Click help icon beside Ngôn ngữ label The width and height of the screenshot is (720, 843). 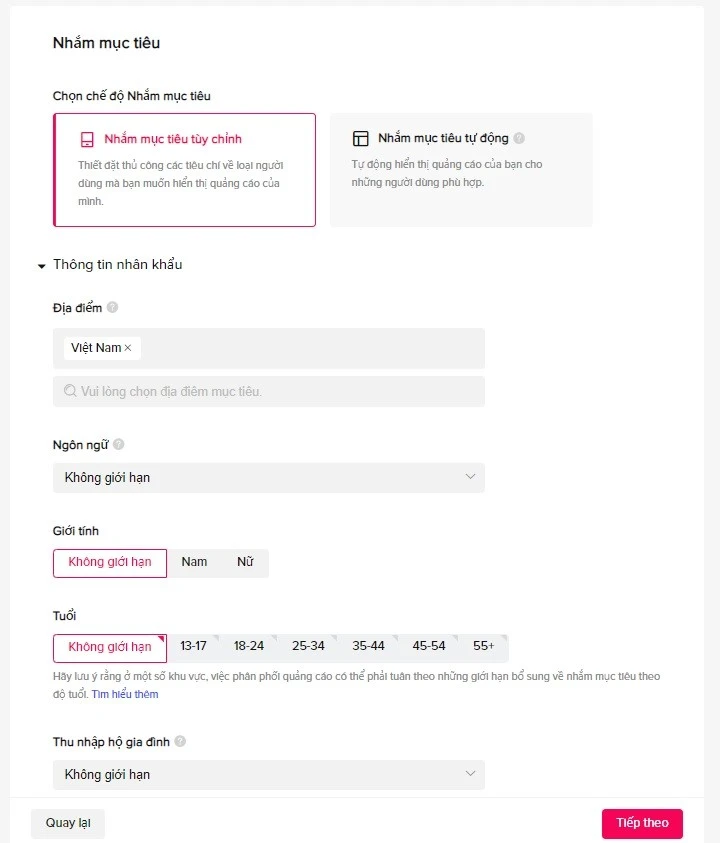pyautogui.click(x=119, y=445)
